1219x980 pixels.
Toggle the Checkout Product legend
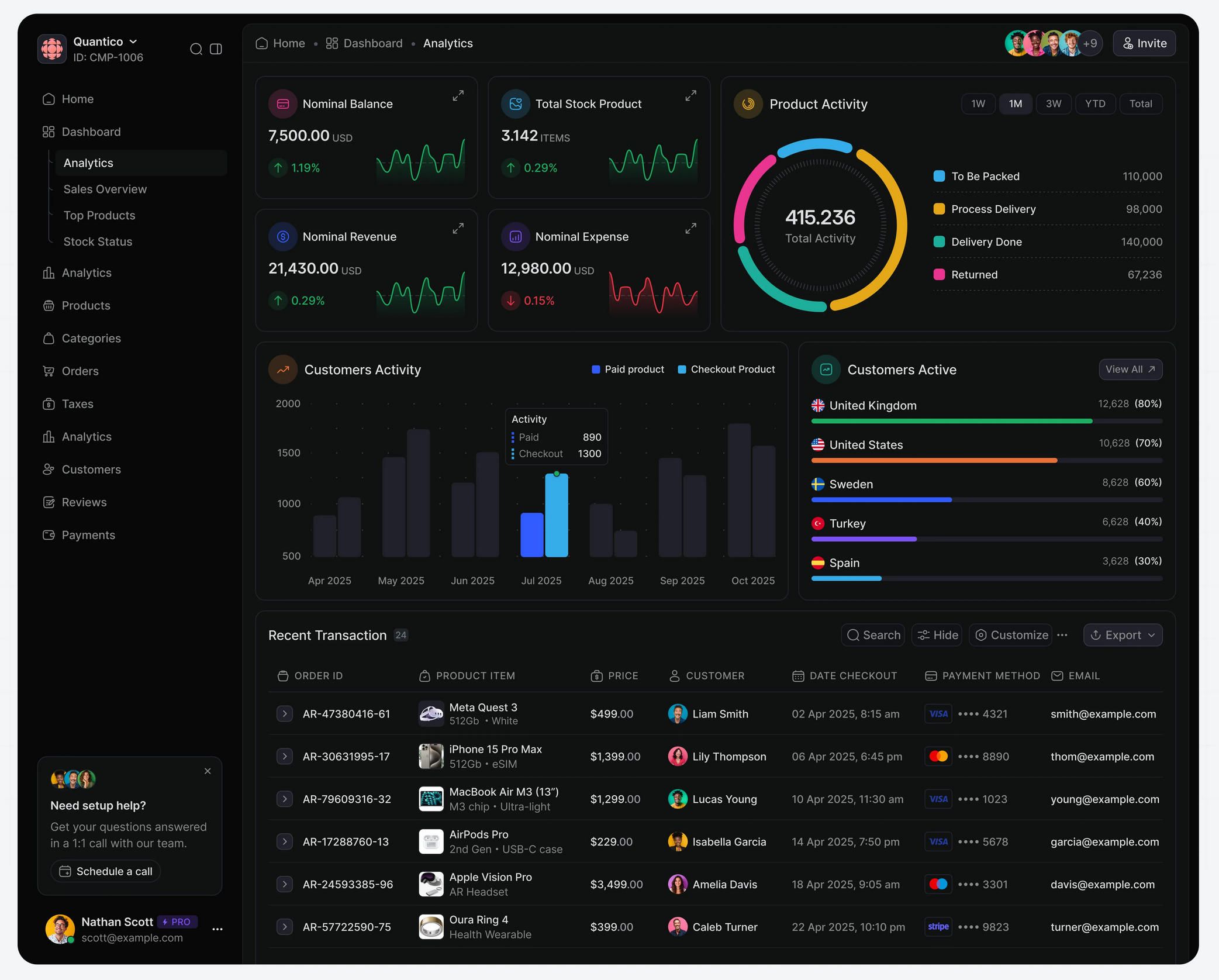click(x=726, y=369)
